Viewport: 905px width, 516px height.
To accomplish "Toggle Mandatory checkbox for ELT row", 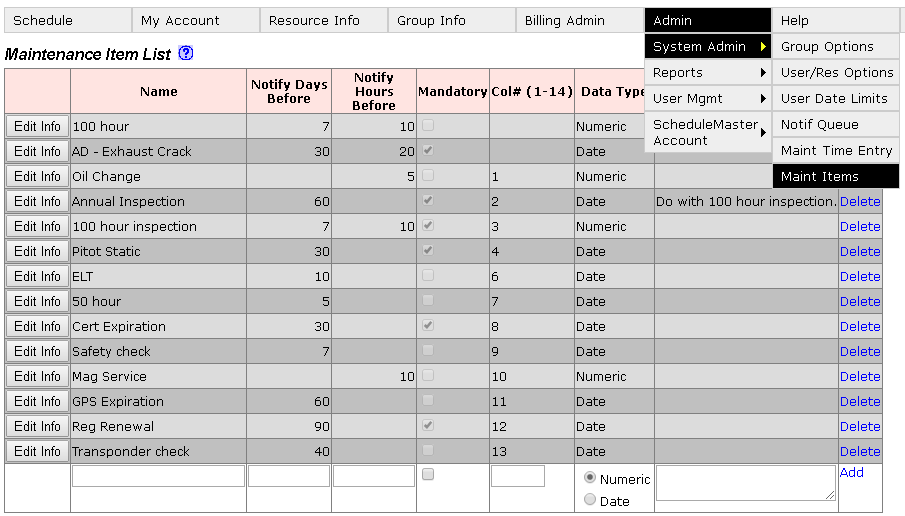I will [428, 275].
